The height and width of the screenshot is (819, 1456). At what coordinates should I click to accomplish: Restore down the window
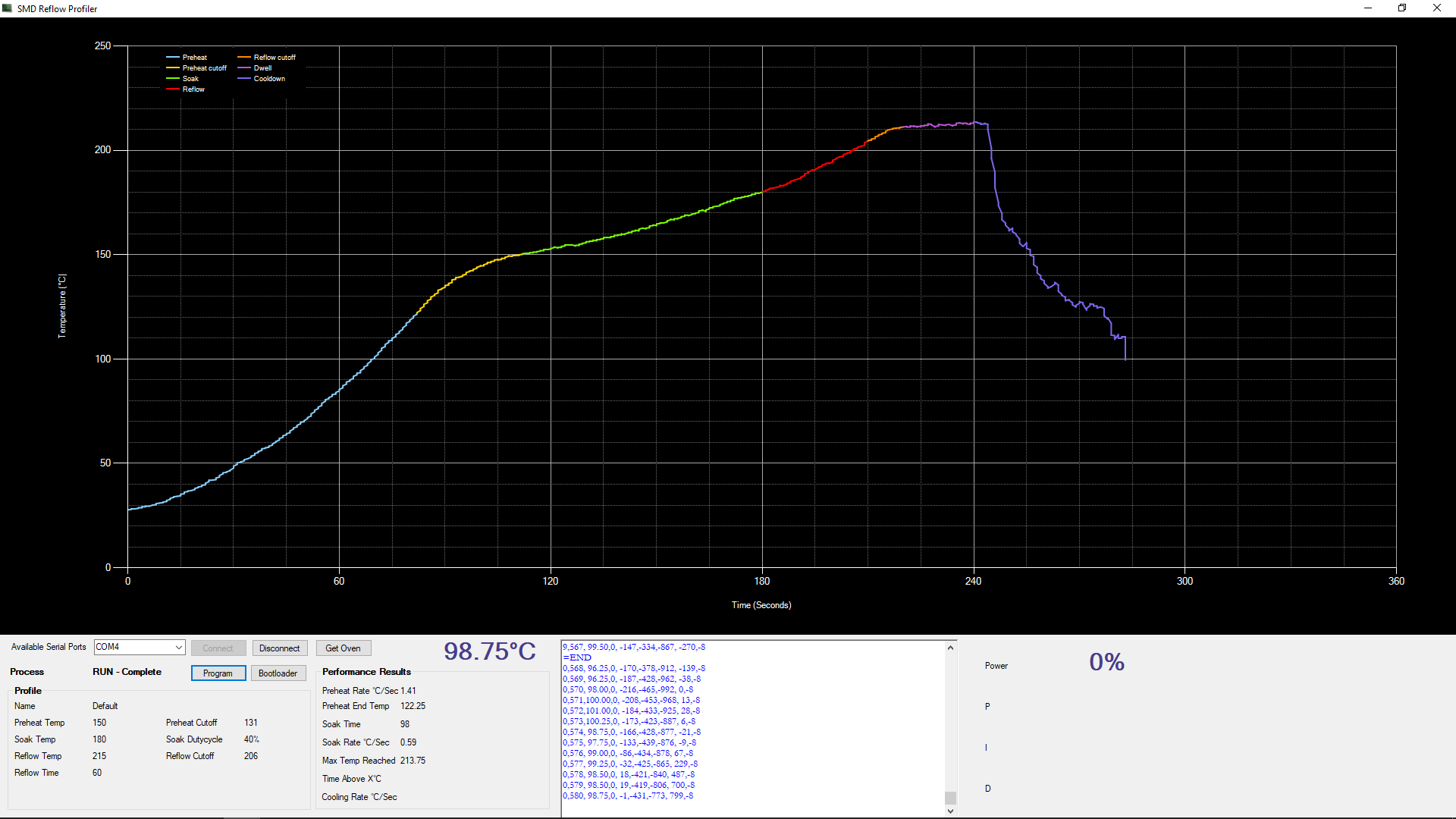point(1402,8)
